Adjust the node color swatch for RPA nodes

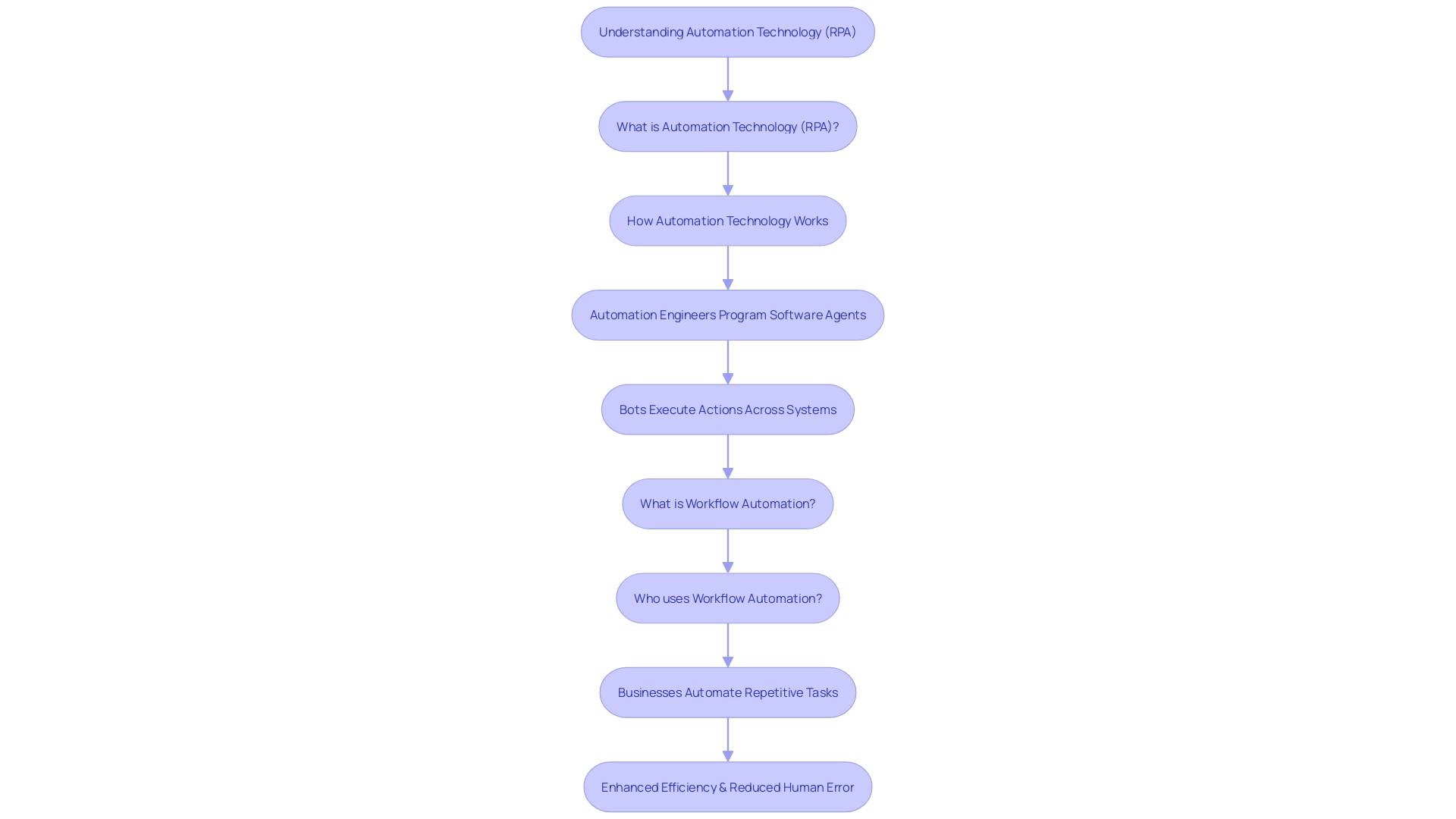click(x=728, y=32)
